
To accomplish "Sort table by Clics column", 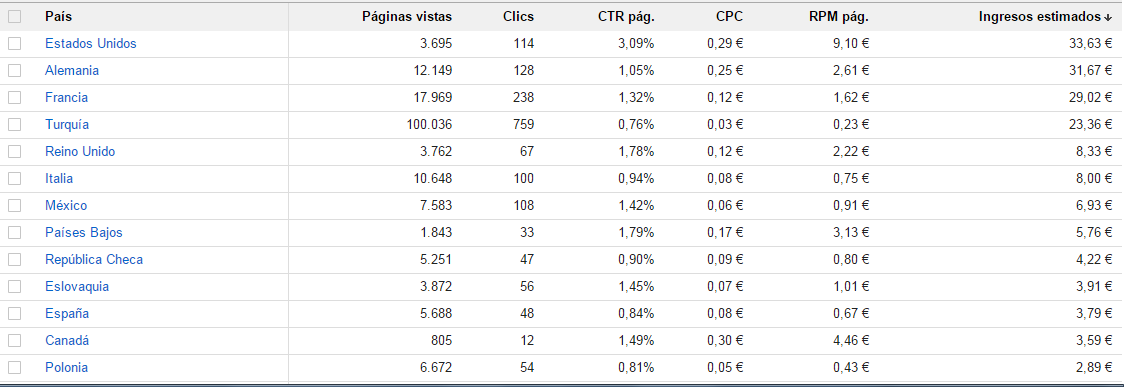I will pos(518,16).
